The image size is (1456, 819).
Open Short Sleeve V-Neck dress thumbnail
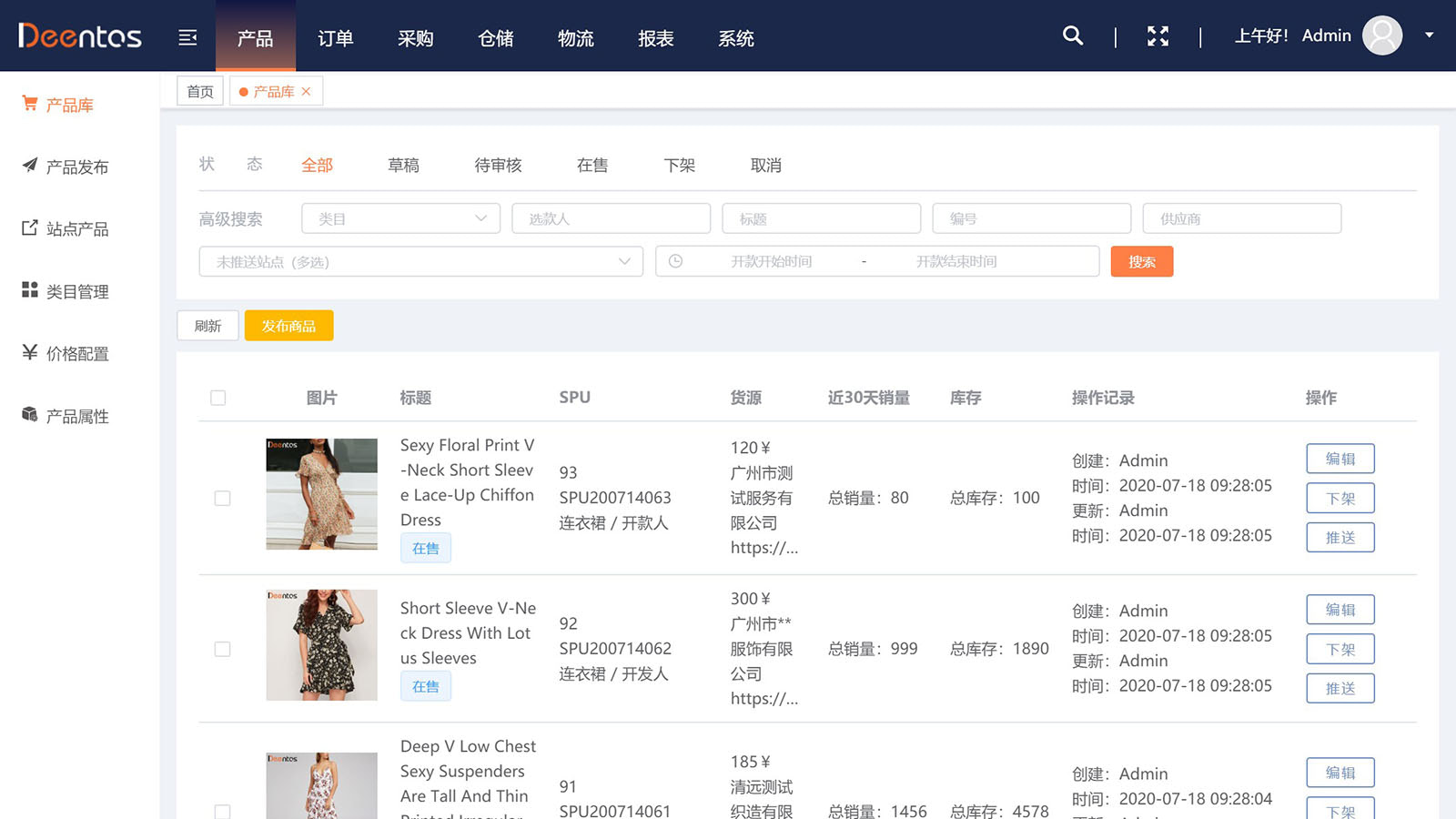tap(321, 645)
